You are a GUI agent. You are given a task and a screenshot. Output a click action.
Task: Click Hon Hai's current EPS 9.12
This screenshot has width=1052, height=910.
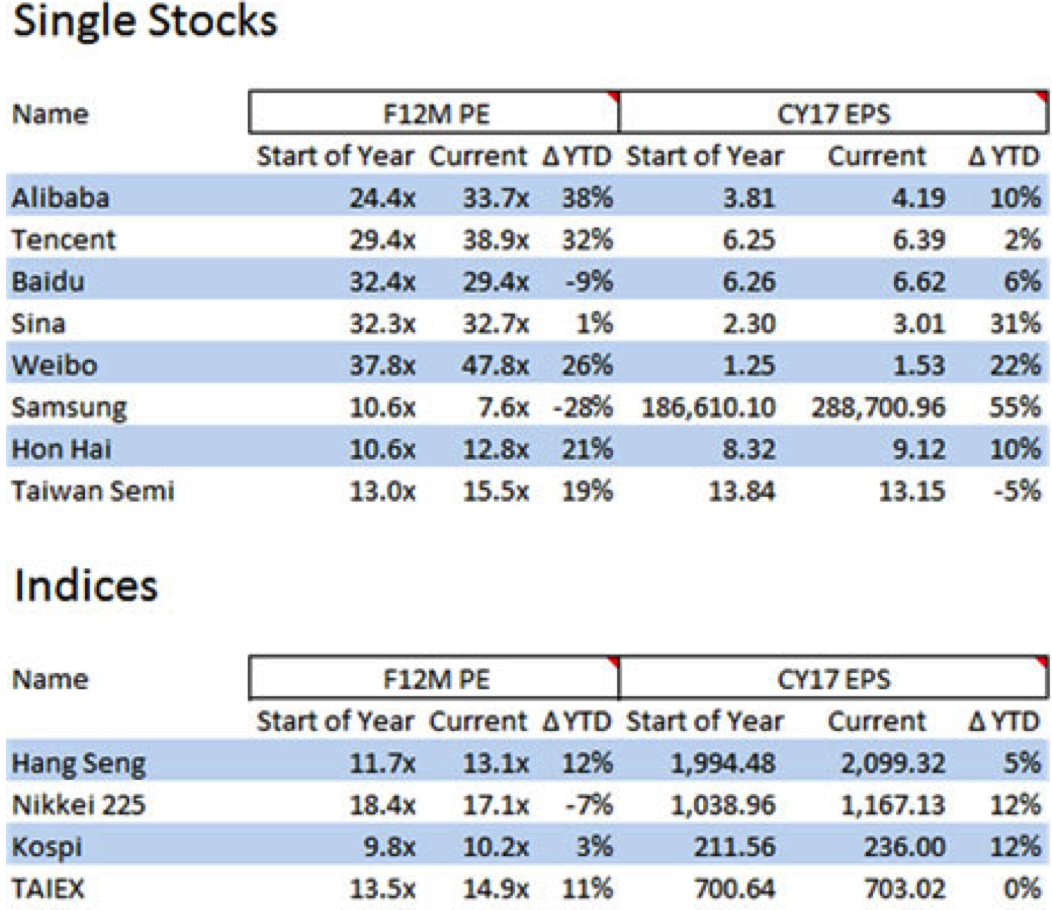(916, 450)
